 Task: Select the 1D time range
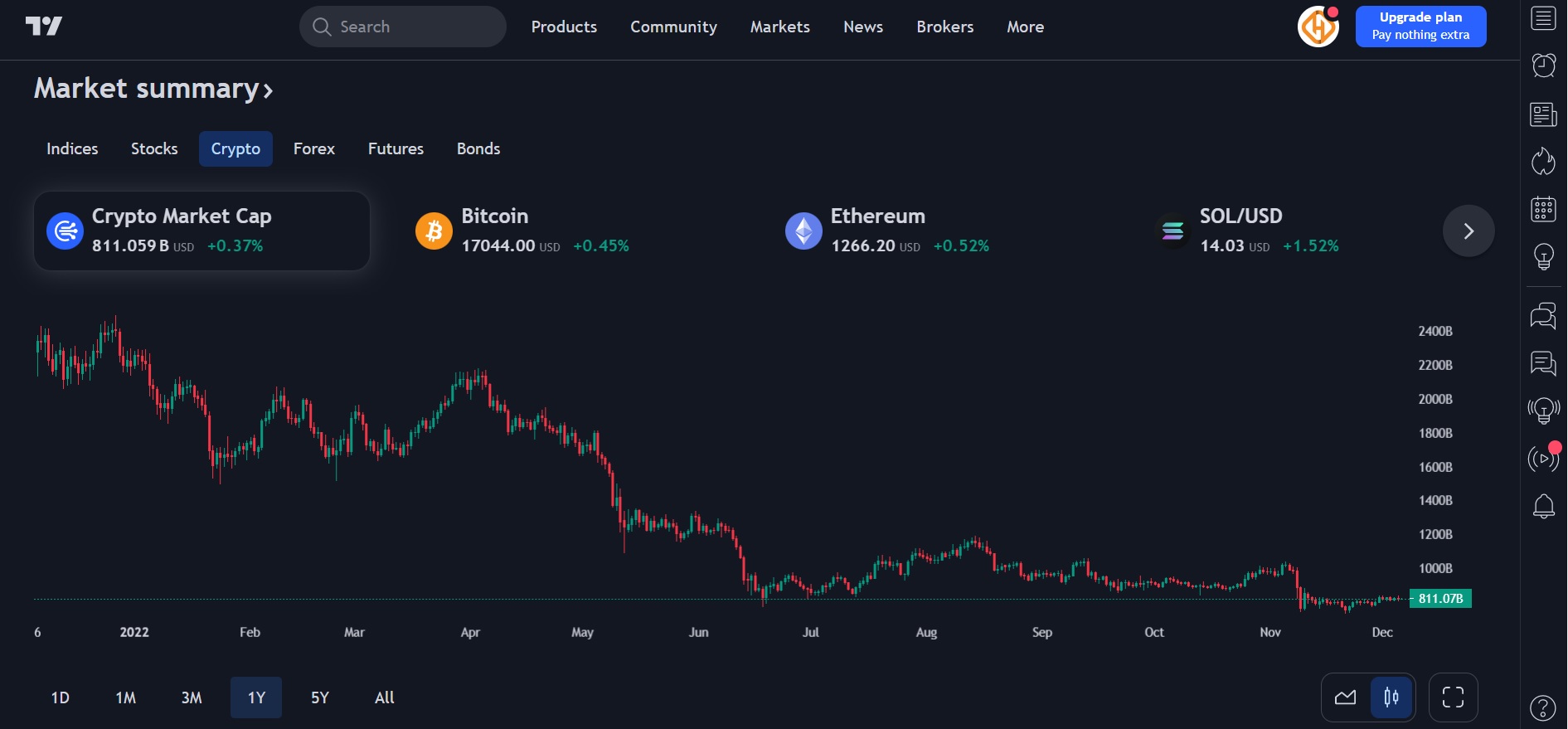[x=60, y=697]
